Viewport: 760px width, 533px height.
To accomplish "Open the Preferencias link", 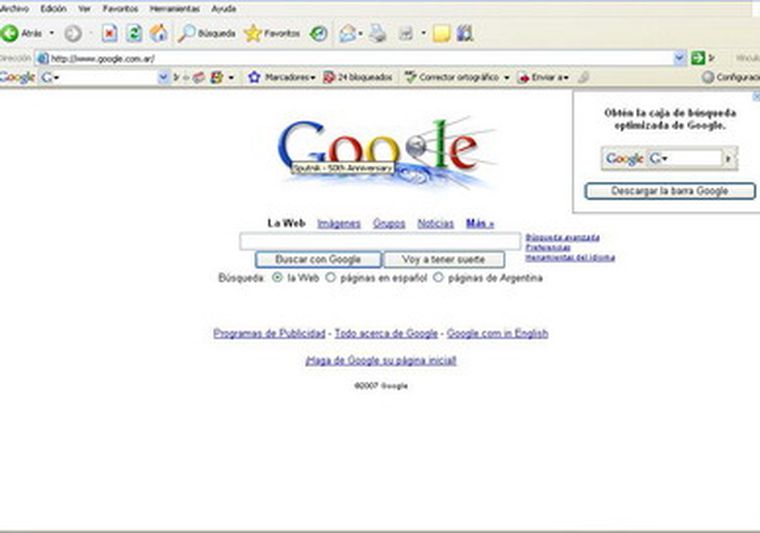I will coord(548,248).
